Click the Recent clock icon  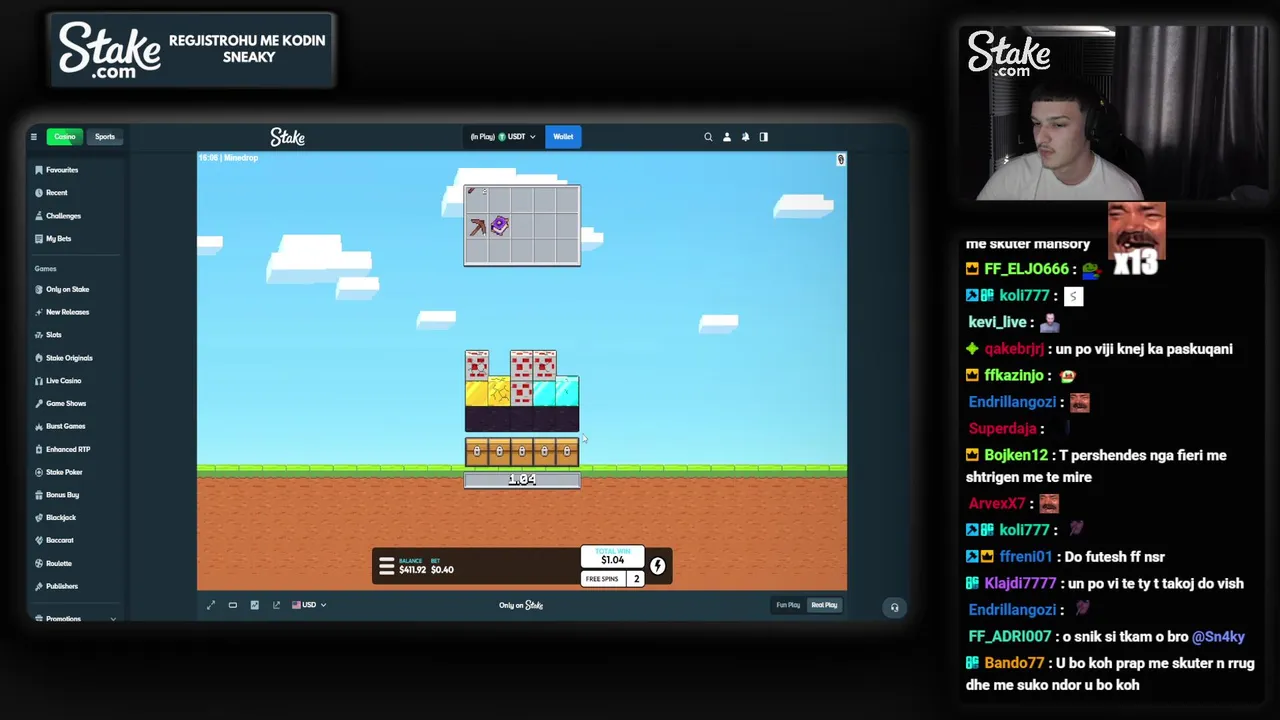(39, 193)
